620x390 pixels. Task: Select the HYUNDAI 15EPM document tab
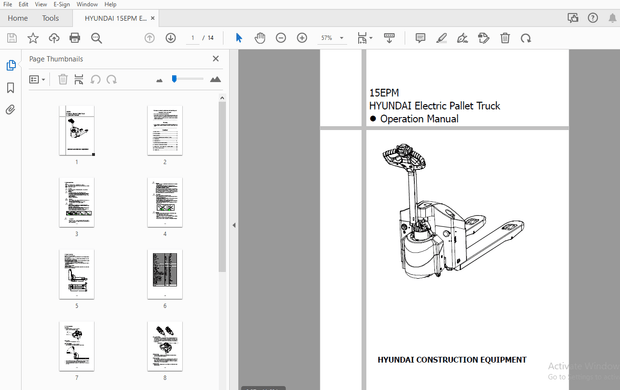coord(115,18)
